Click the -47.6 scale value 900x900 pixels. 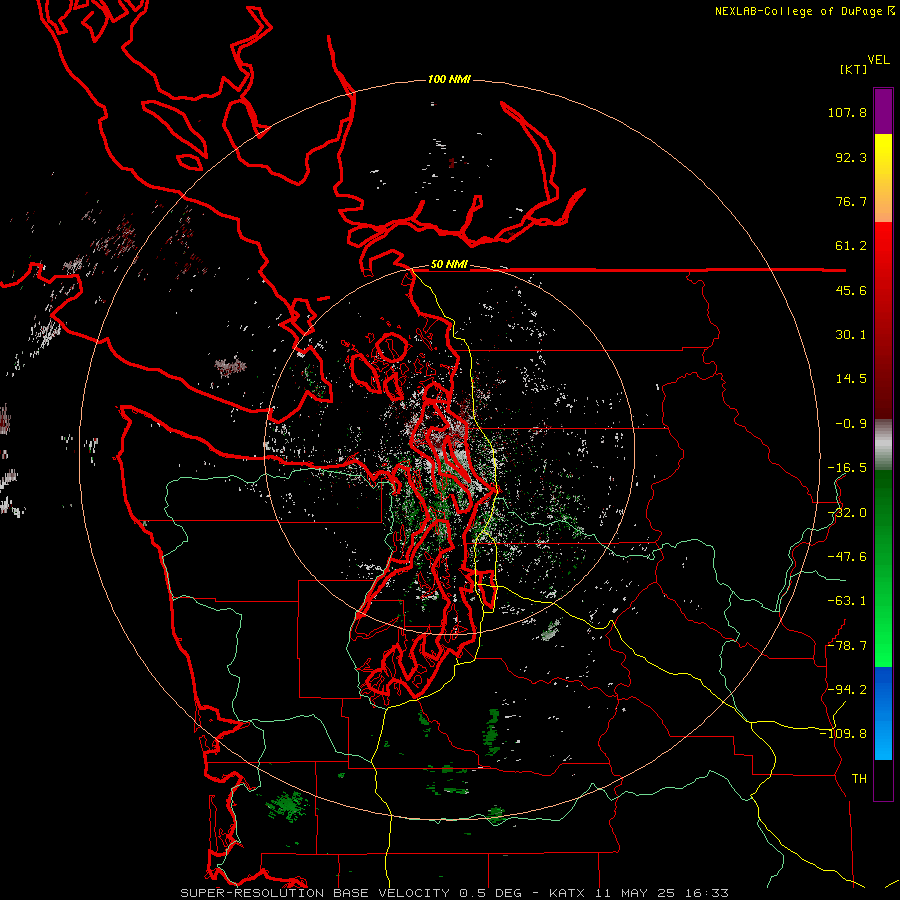(847, 557)
